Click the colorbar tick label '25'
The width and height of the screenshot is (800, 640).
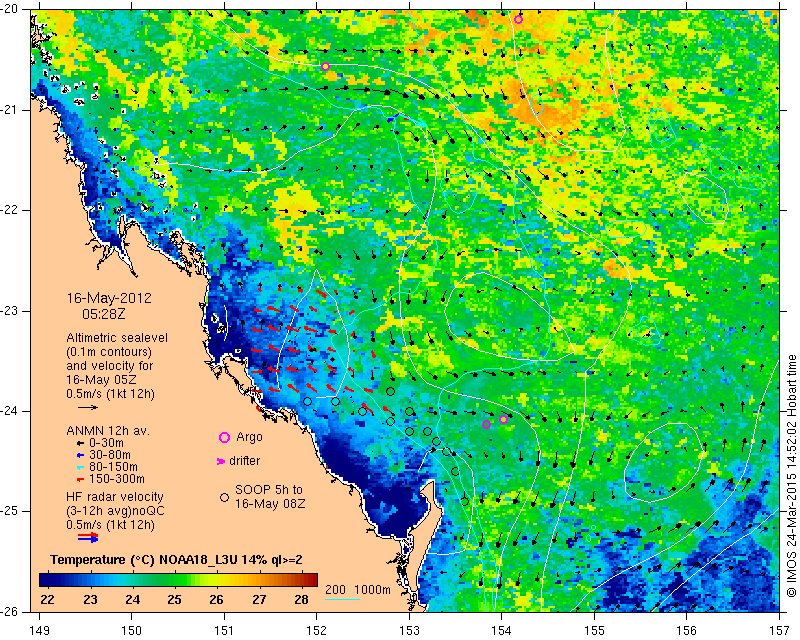(174, 599)
